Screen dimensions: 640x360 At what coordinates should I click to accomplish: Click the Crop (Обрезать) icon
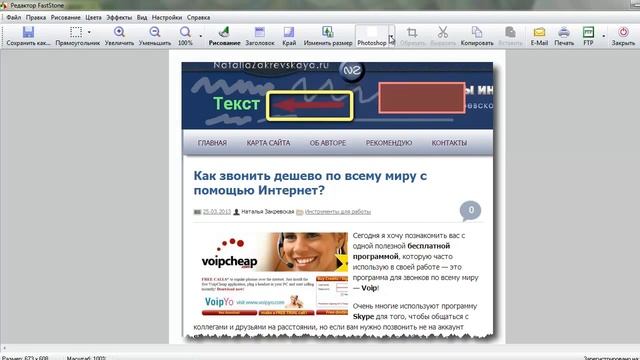(412, 32)
